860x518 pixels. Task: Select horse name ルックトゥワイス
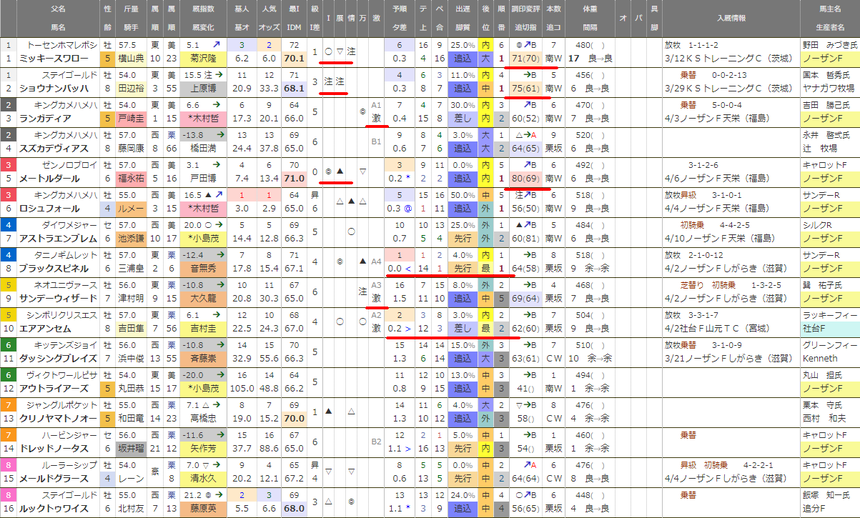point(54,508)
